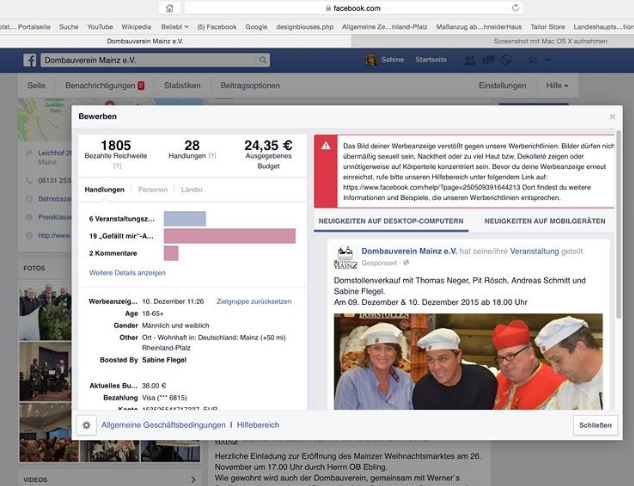Screen dimensions: 634x486
Task: Select the Handlungen tab
Action: (x=104, y=190)
